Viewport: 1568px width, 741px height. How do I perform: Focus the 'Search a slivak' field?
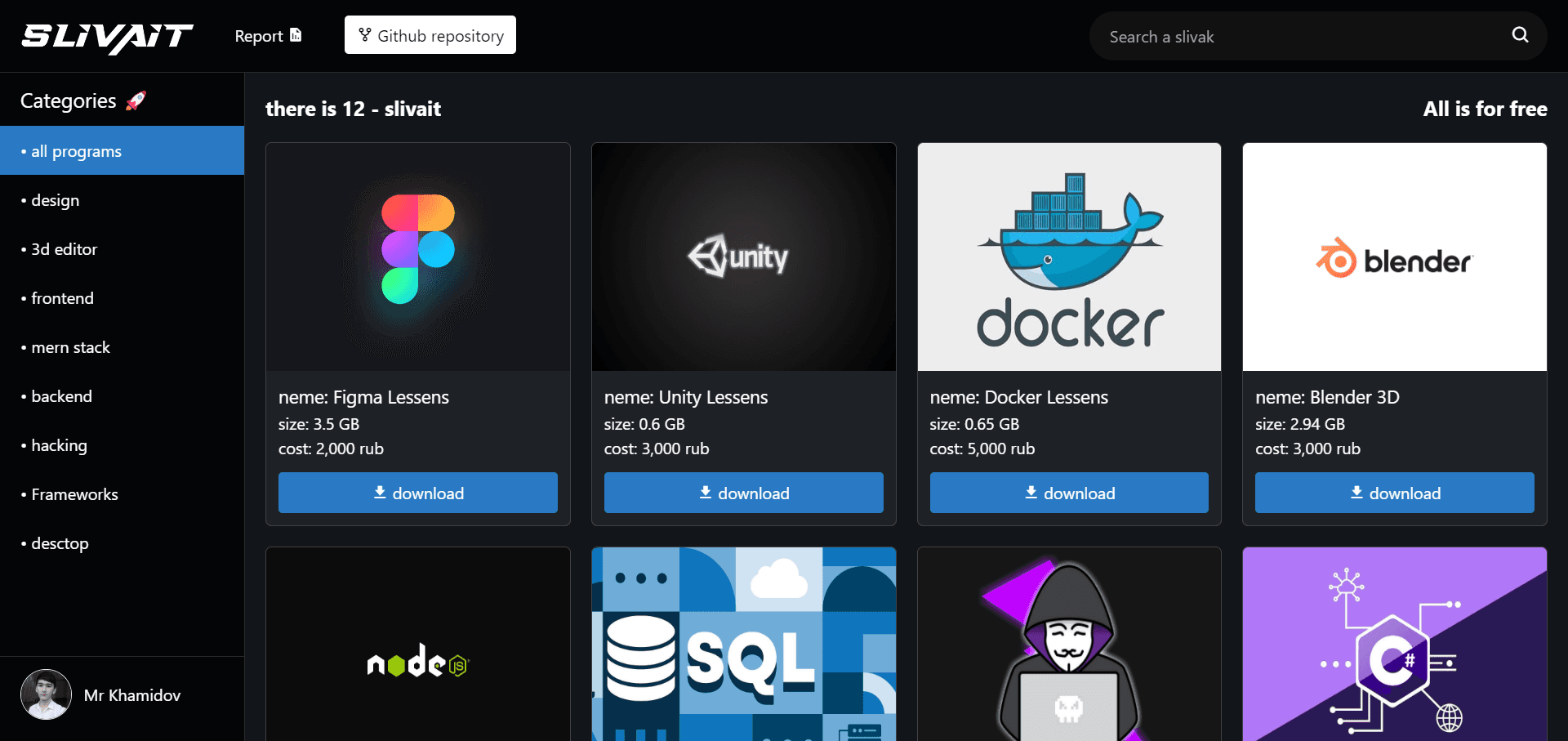click(1298, 37)
